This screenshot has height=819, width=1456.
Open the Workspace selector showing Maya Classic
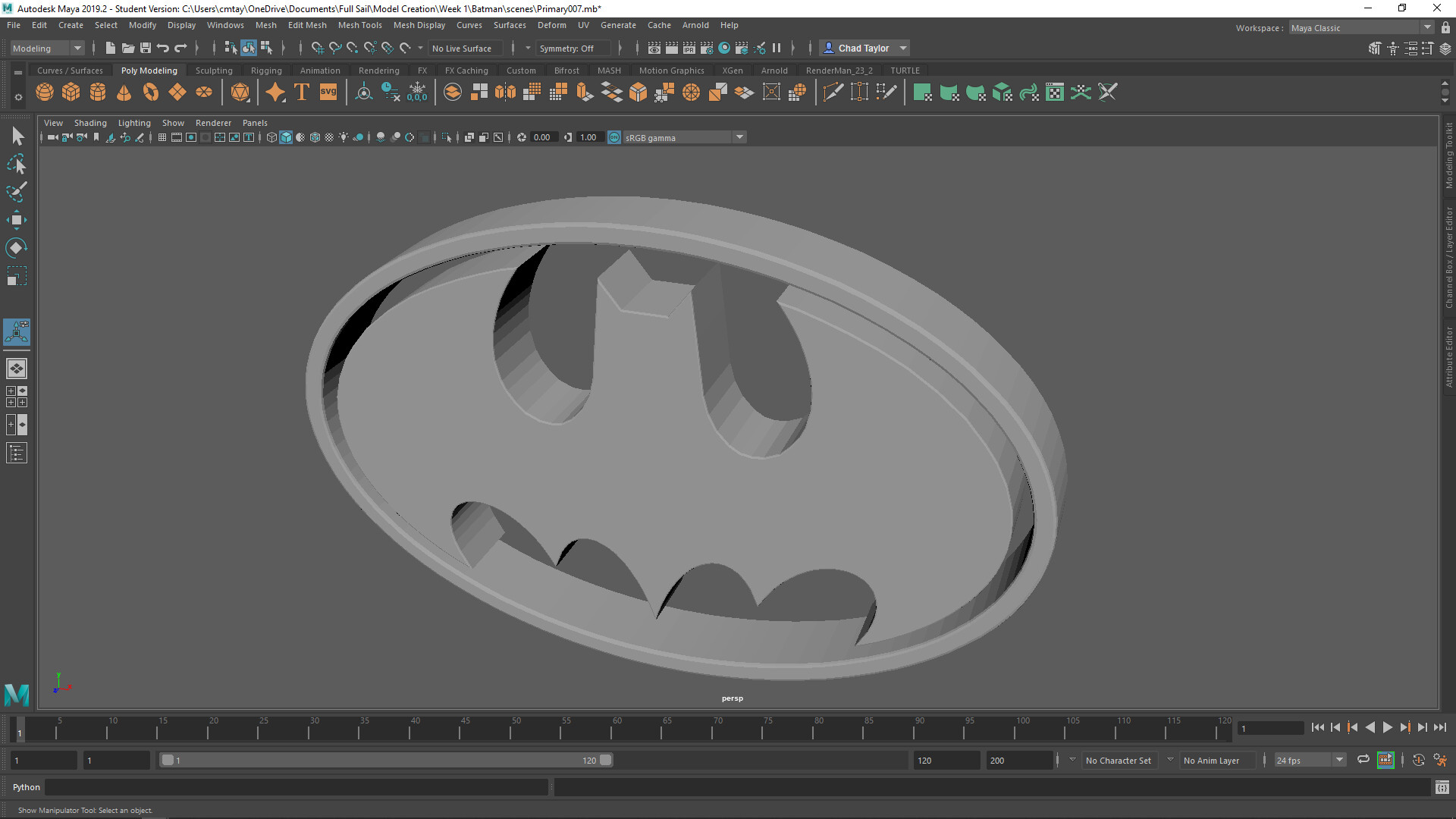(x=1357, y=27)
